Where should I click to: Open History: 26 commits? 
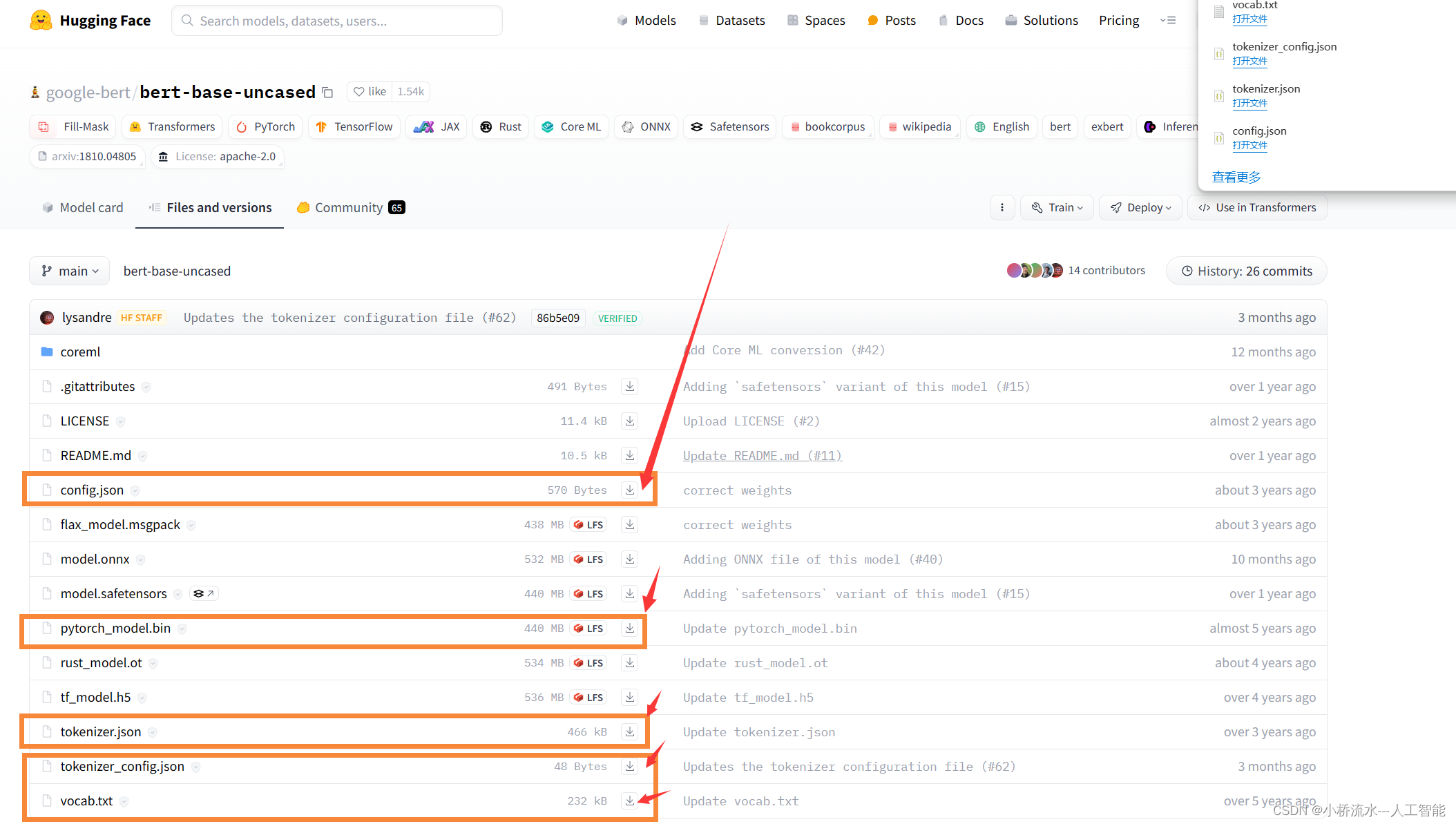click(1246, 271)
